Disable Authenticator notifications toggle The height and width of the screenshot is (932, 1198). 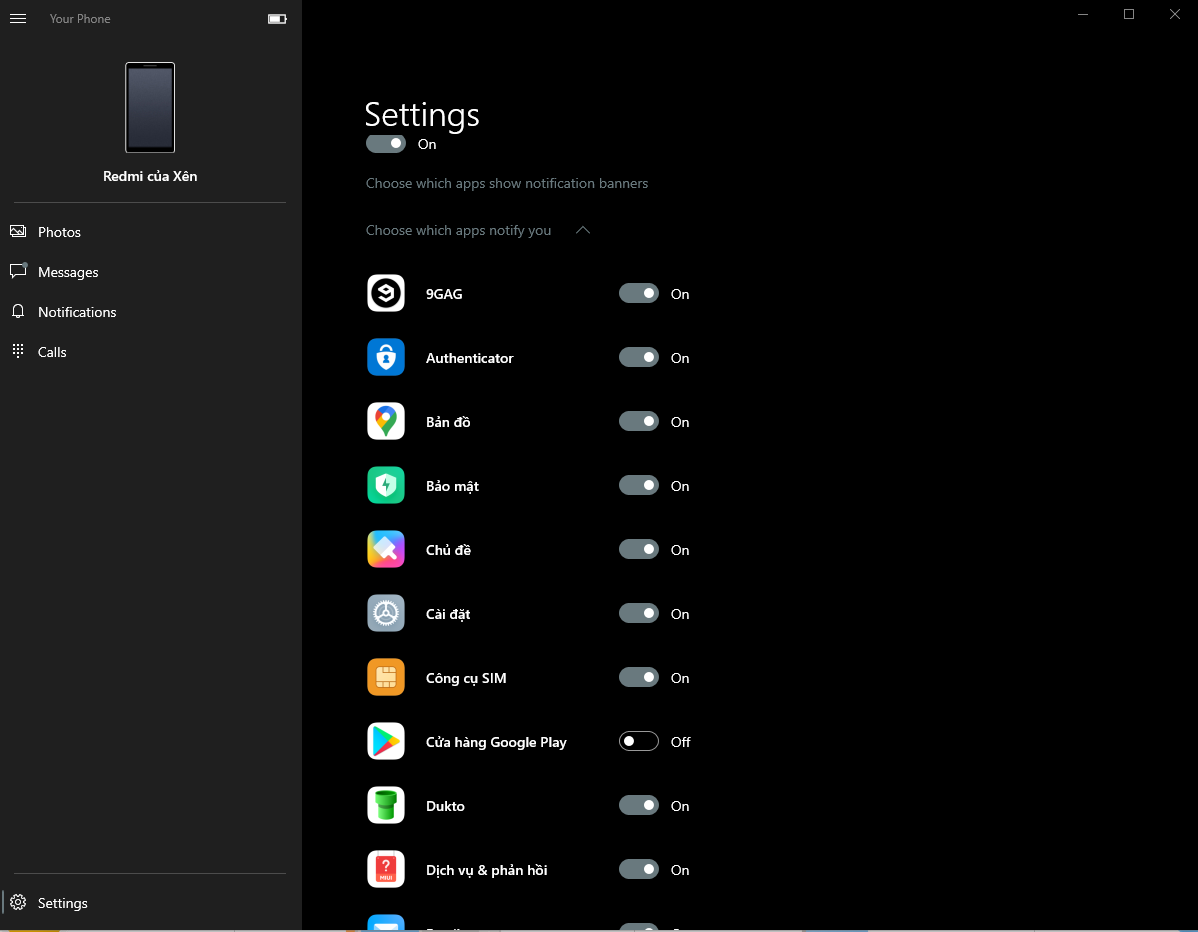click(639, 358)
